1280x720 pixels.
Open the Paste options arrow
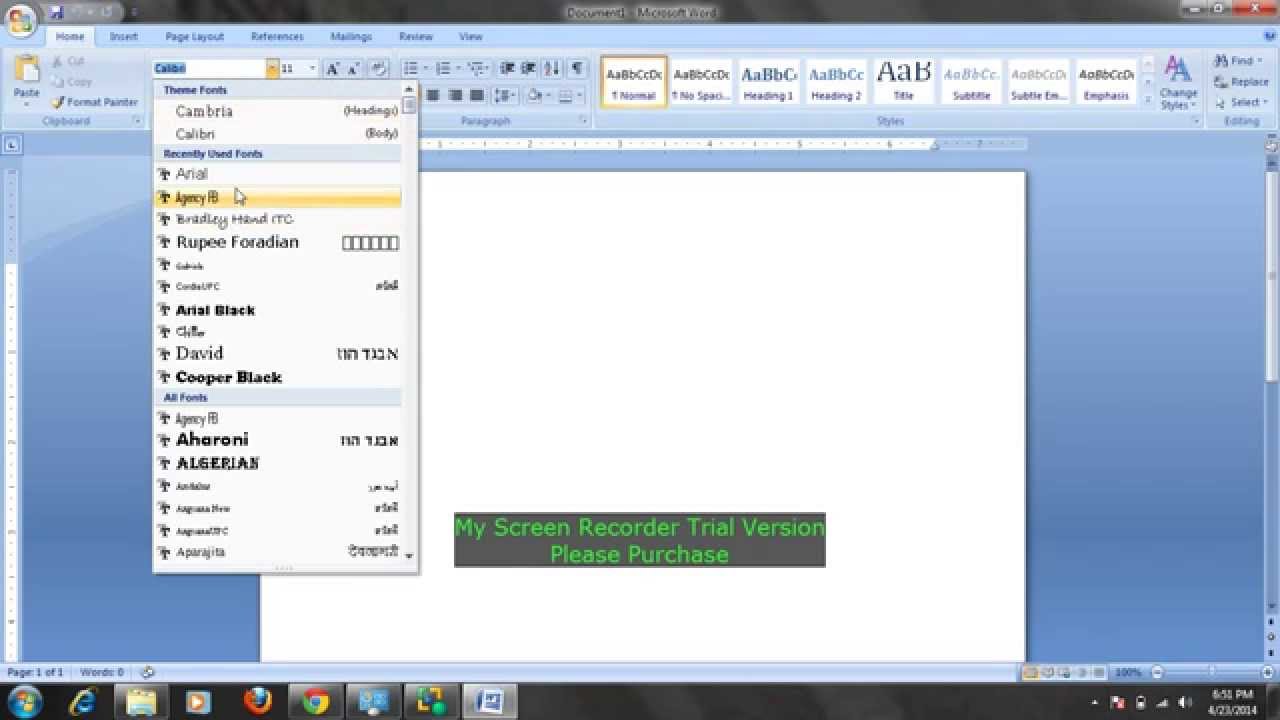point(27,103)
